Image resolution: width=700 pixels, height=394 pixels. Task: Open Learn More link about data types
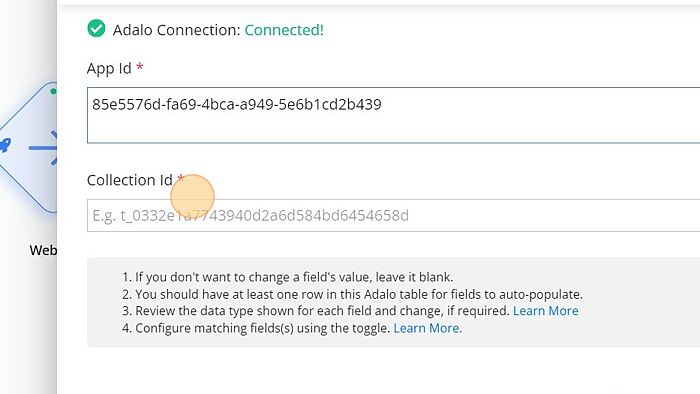coord(546,311)
